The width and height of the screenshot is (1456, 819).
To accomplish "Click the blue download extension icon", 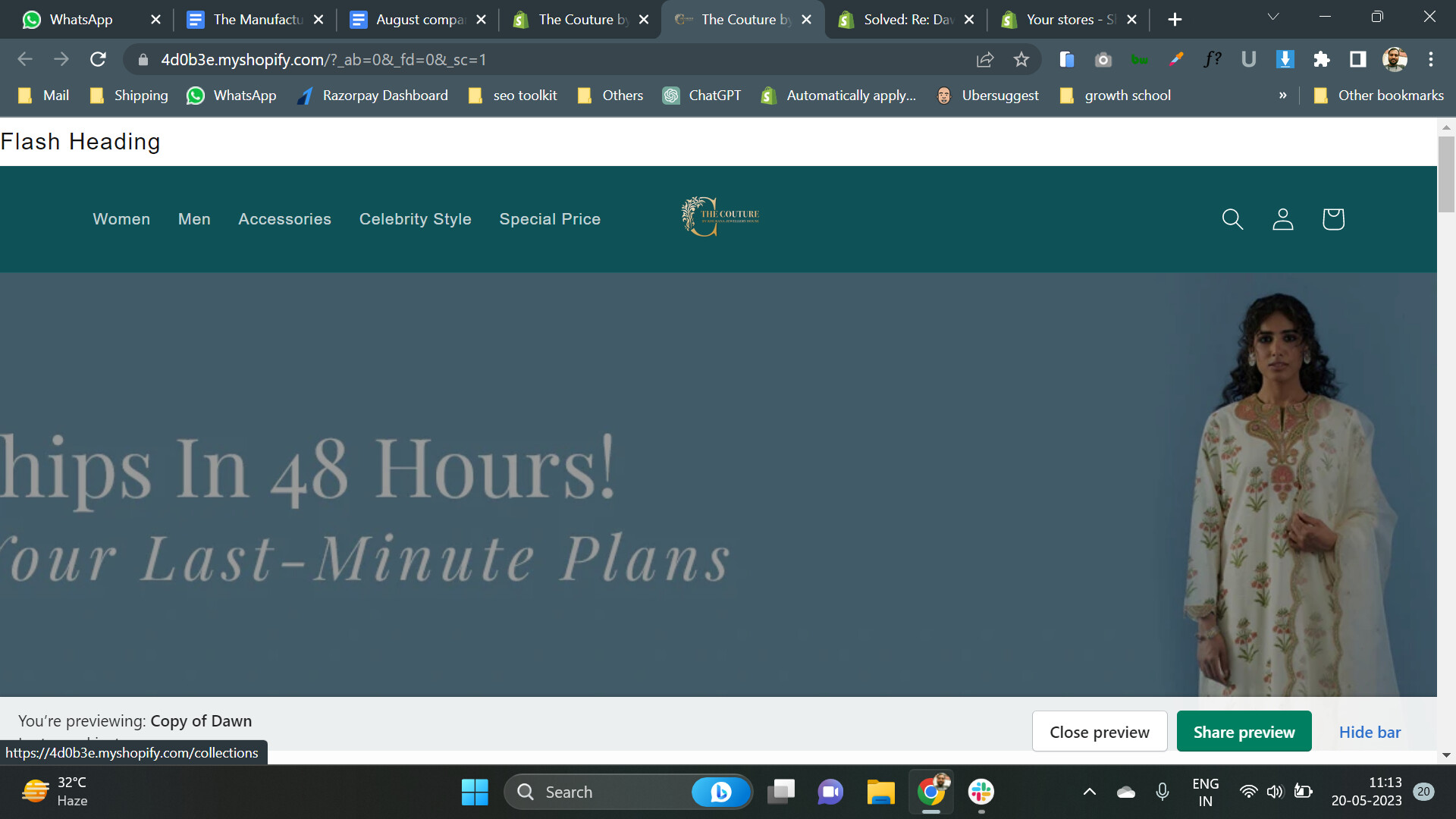I will [x=1285, y=59].
